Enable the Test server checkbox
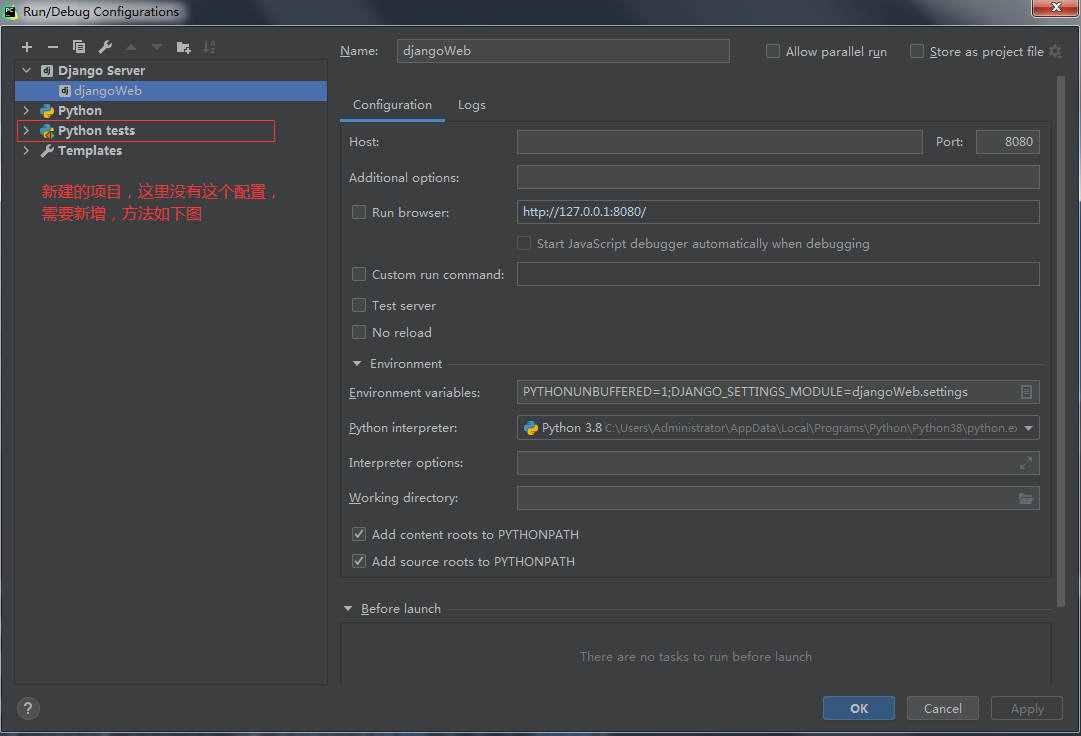The width and height of the screenshot is (1081, 736). [x=358, y=305]
